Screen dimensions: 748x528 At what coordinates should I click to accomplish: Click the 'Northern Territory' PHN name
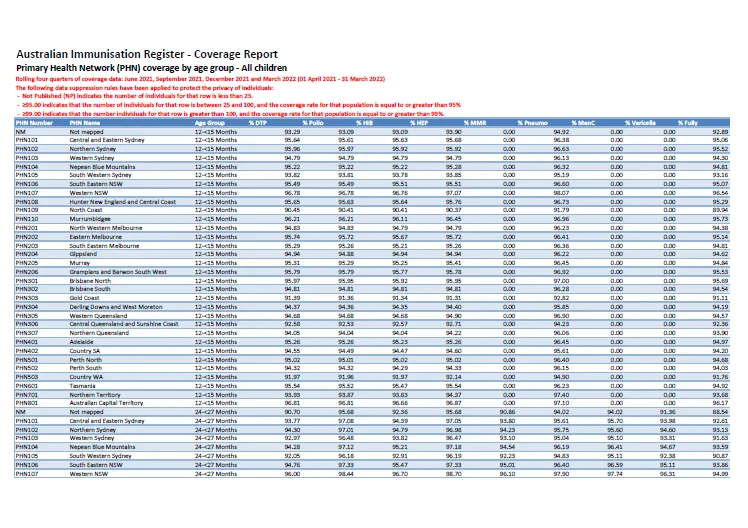[x=95, y=395]
